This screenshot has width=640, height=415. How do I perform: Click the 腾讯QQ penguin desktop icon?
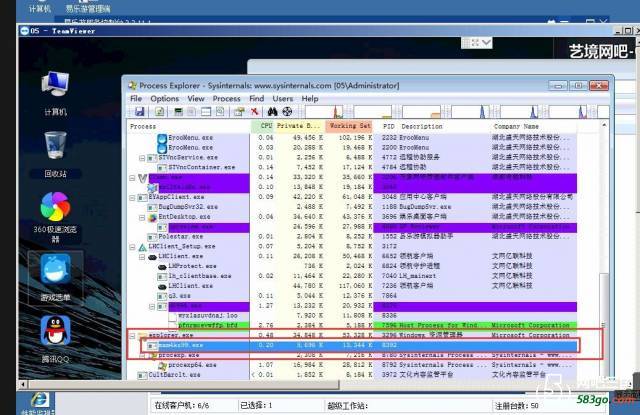[x=56, y=340]
